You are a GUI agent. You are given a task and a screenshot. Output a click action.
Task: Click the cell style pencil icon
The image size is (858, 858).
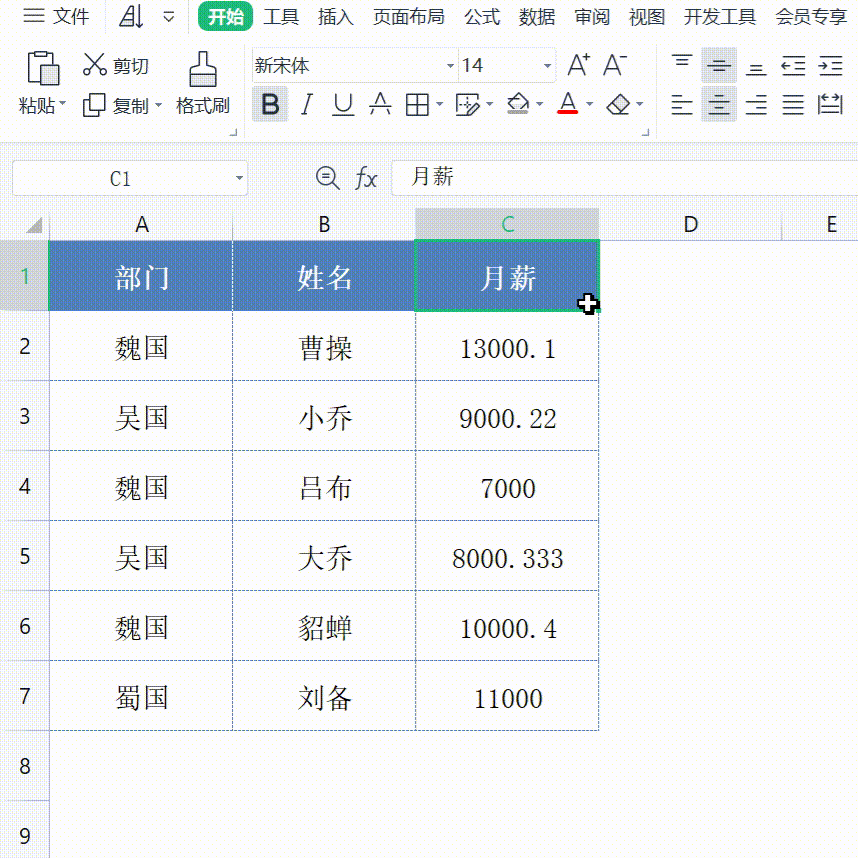467,104
